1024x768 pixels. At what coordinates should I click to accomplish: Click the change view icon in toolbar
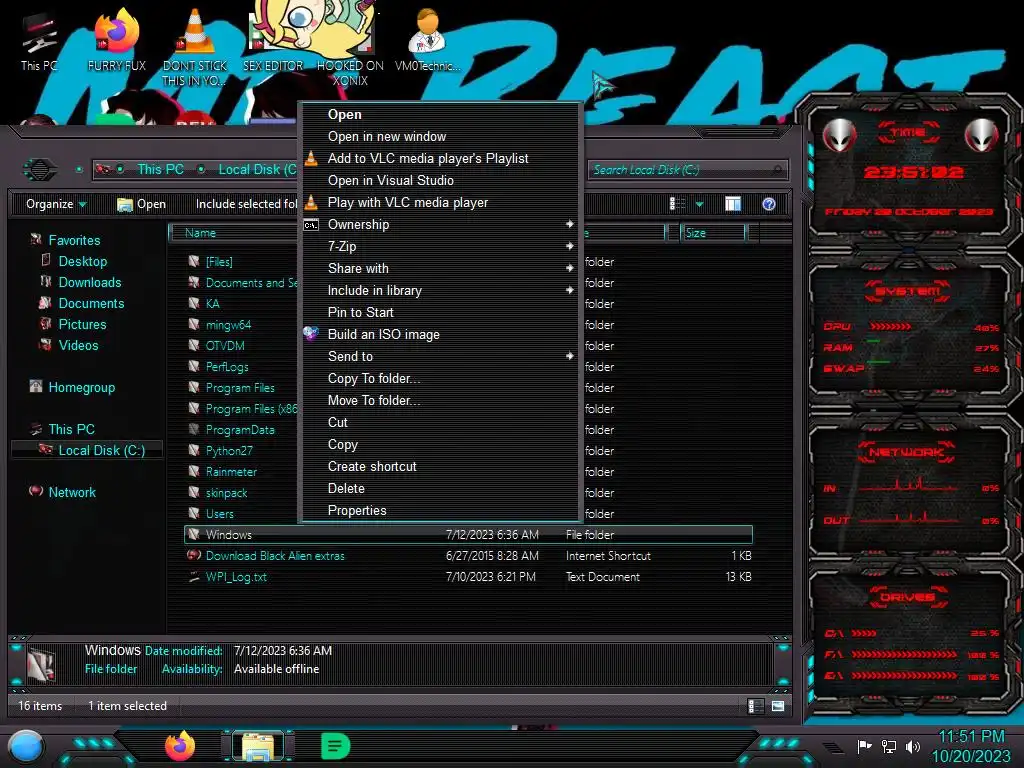pyautogui.click(x=677, y=204)
